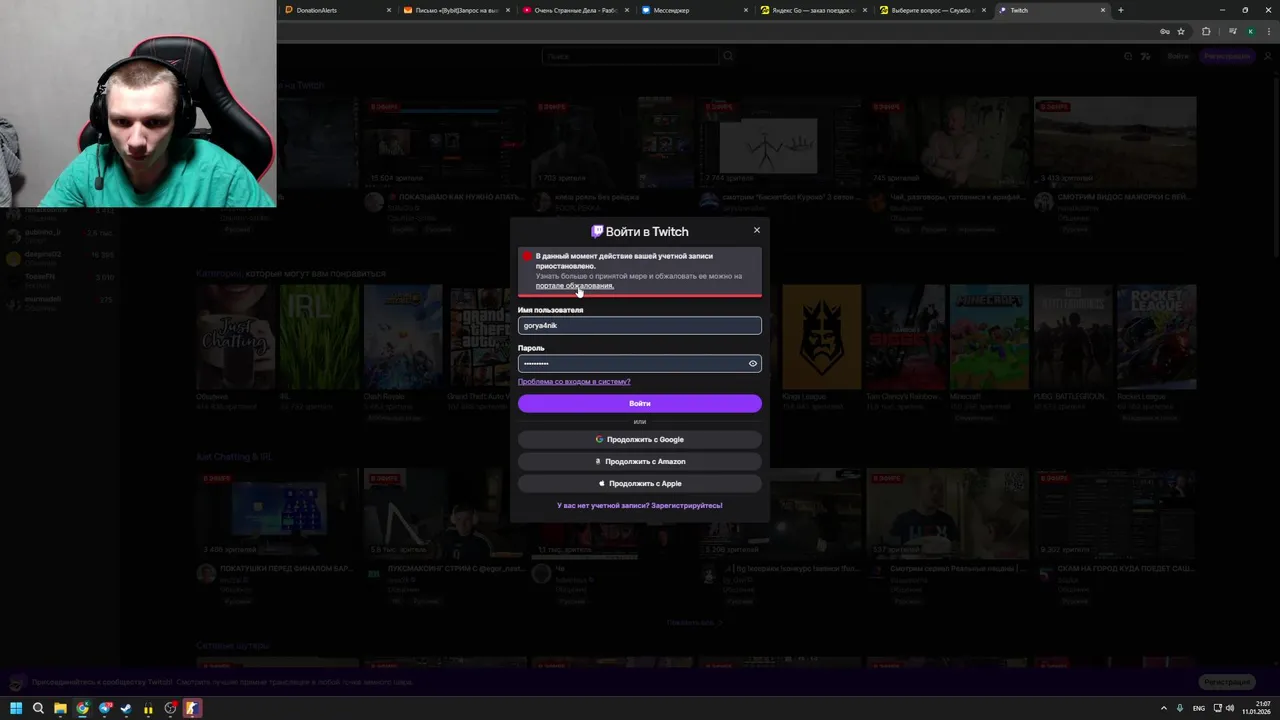Open the trouble logging in link
The width and height of the screenshot is (1280, 720).
[x=574, y=381]
